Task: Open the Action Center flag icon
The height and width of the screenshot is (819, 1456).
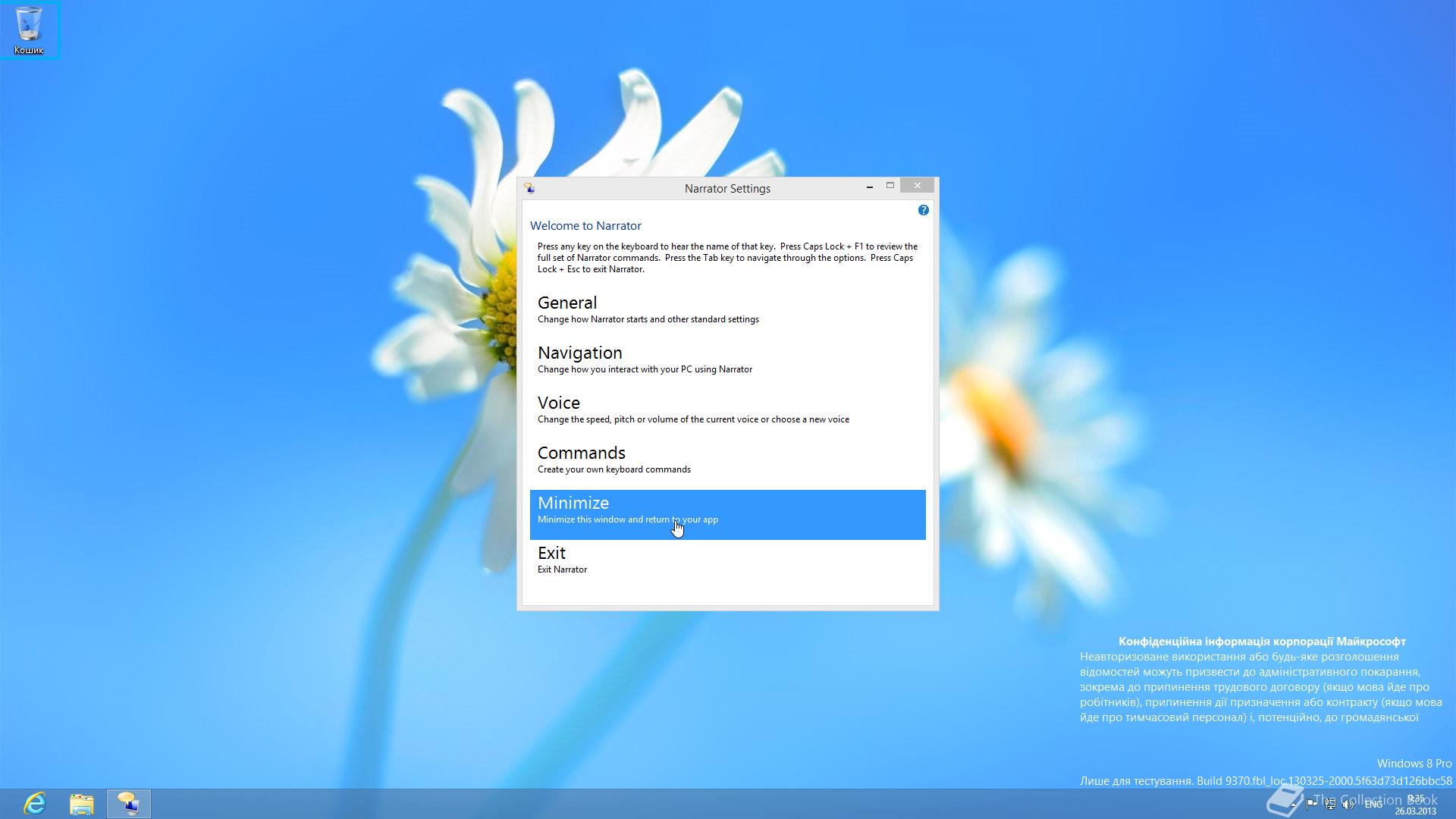Action: tap(1311, 805)
